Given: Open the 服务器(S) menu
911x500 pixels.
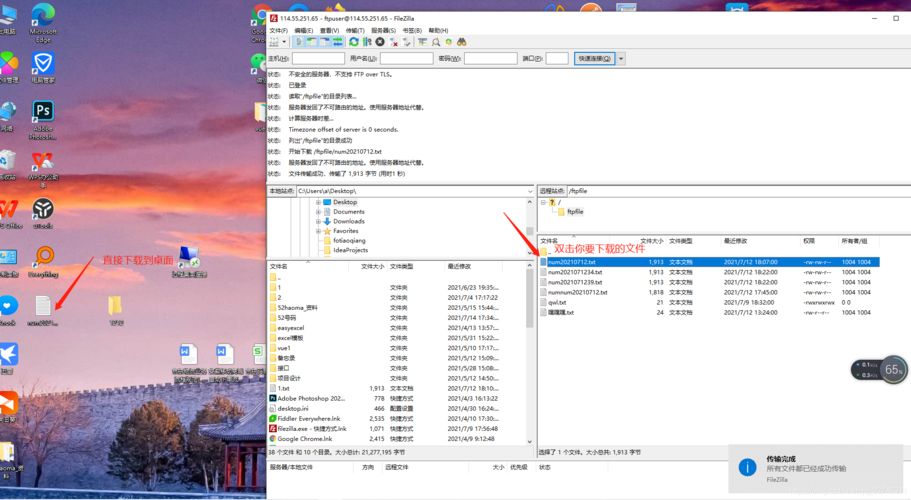Looking at the screenshot, I should pos(383,30).
